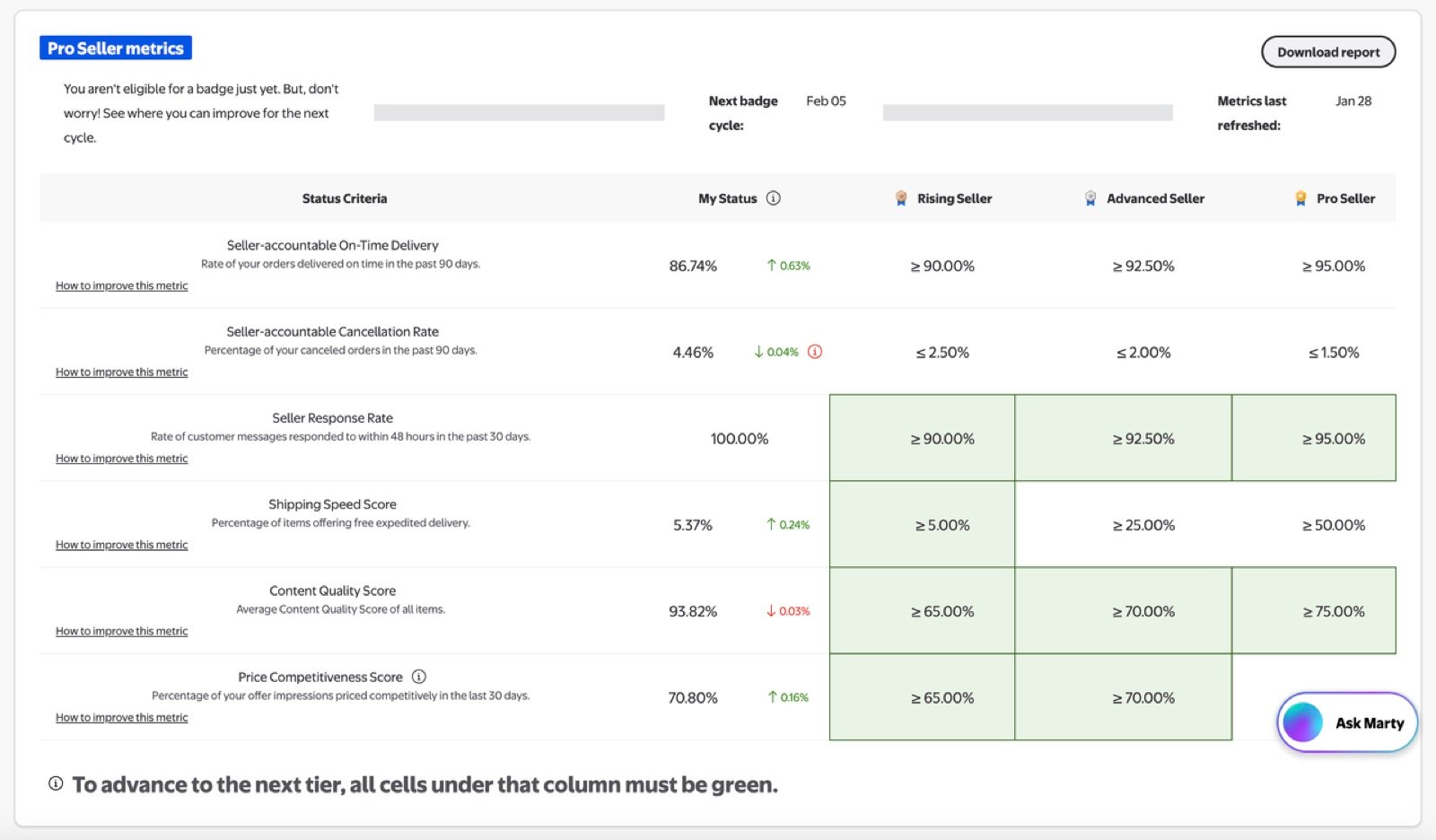This screenshot has width=1436, height=840.
Task: Open How to improve Price Competitiveness metric
Action: (122, 717)
